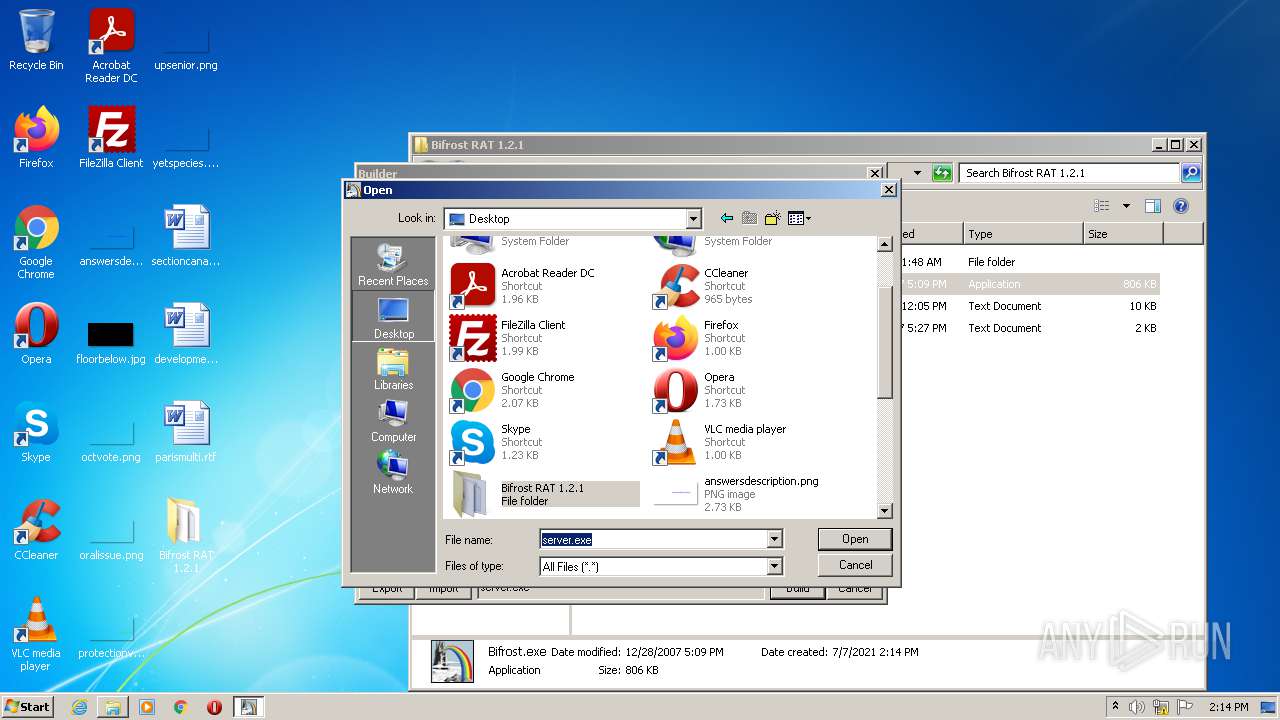Viewport: 1280px width, 720px height.
Task: Open Bifrost RAT 1.2.1 folder on desktop
Action: click(186, 535)
